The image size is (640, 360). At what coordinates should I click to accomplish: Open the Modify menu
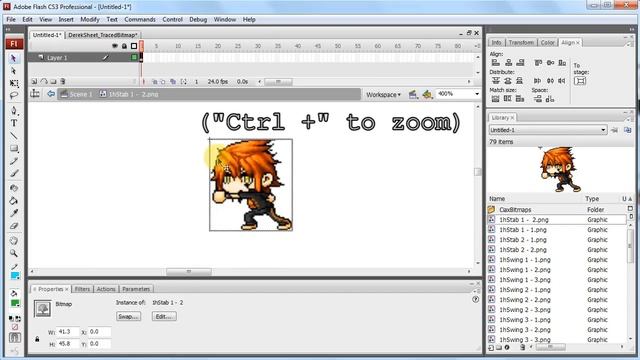(x=90, y=19)
